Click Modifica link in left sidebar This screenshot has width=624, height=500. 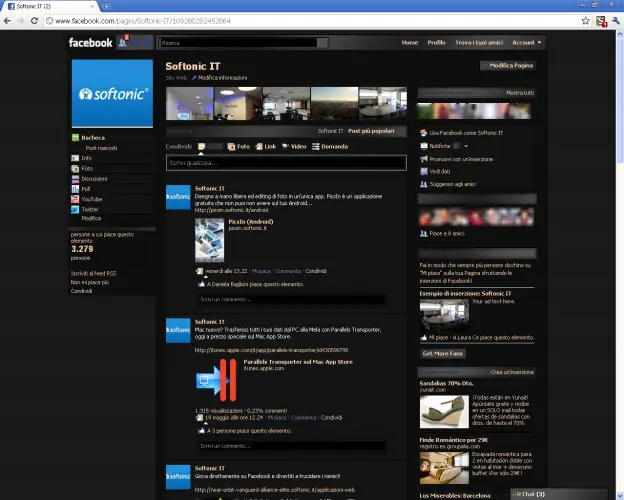[91, 218]
